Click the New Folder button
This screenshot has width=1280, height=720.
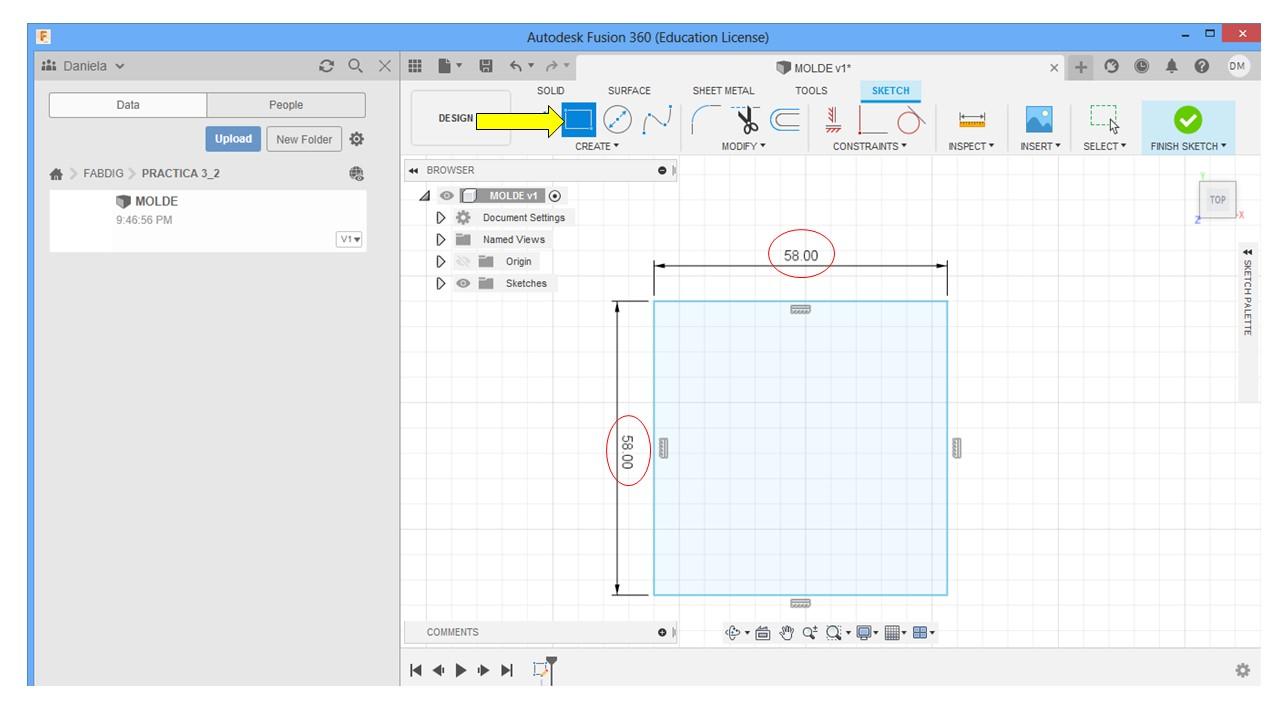tap(305, 137)
